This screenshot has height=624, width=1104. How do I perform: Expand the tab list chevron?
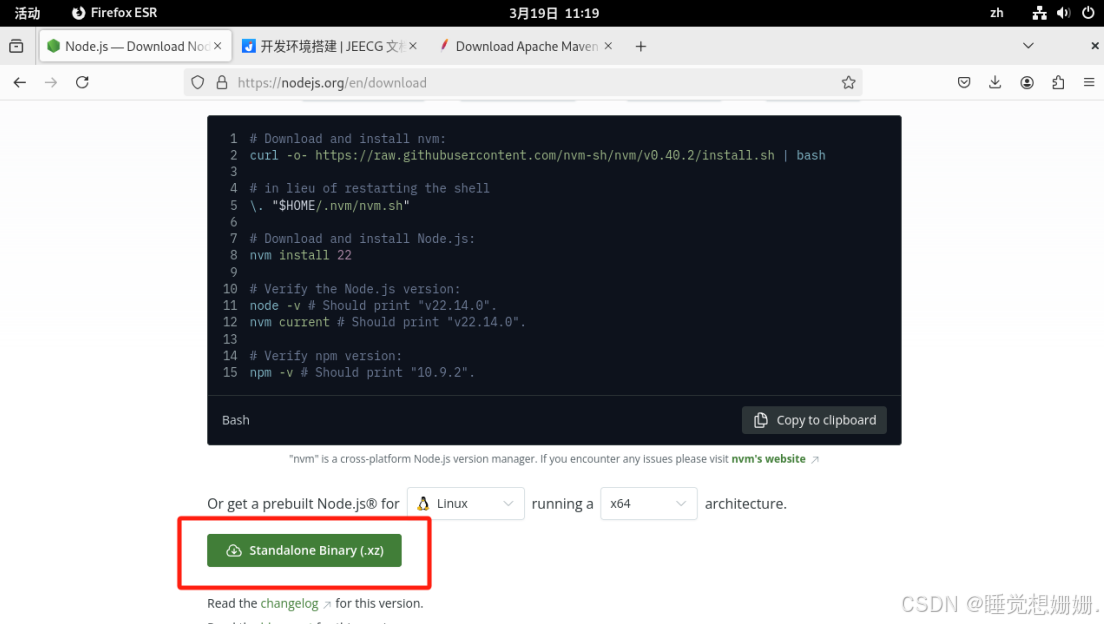(x=1029, y=45)
